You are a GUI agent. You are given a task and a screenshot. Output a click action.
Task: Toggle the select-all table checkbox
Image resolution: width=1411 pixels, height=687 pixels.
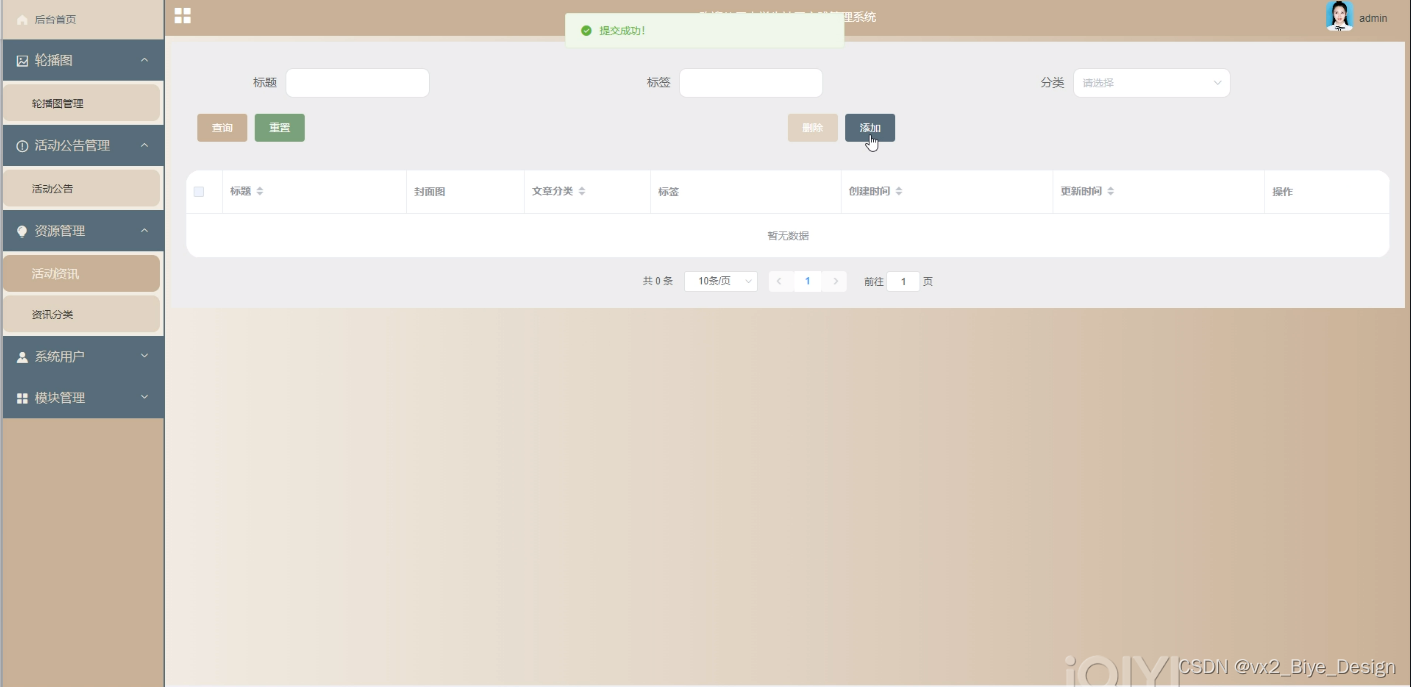(199, 192)
